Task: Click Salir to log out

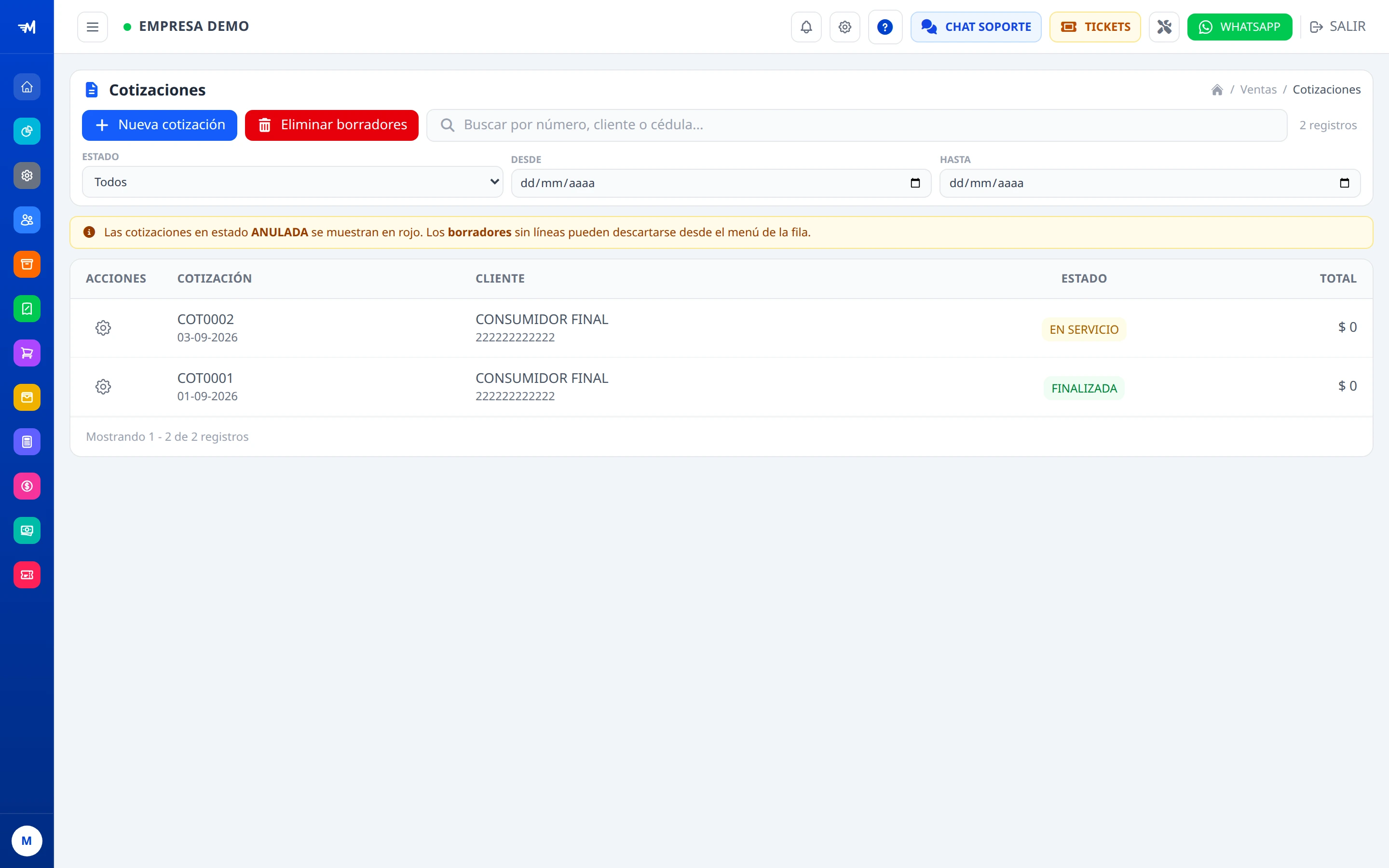Action: tap(1337, 27)
